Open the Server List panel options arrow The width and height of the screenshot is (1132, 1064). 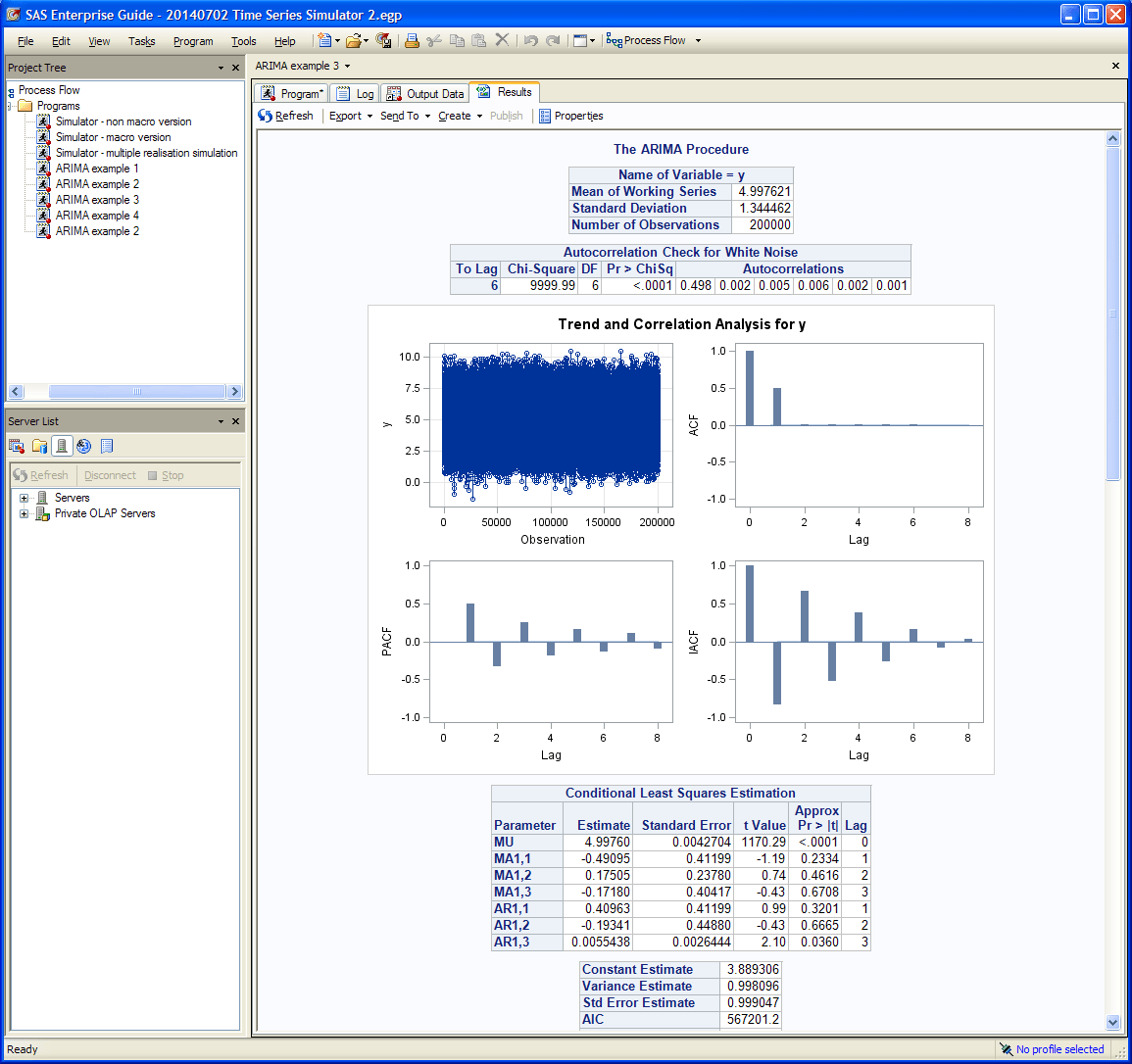[221, 421]
